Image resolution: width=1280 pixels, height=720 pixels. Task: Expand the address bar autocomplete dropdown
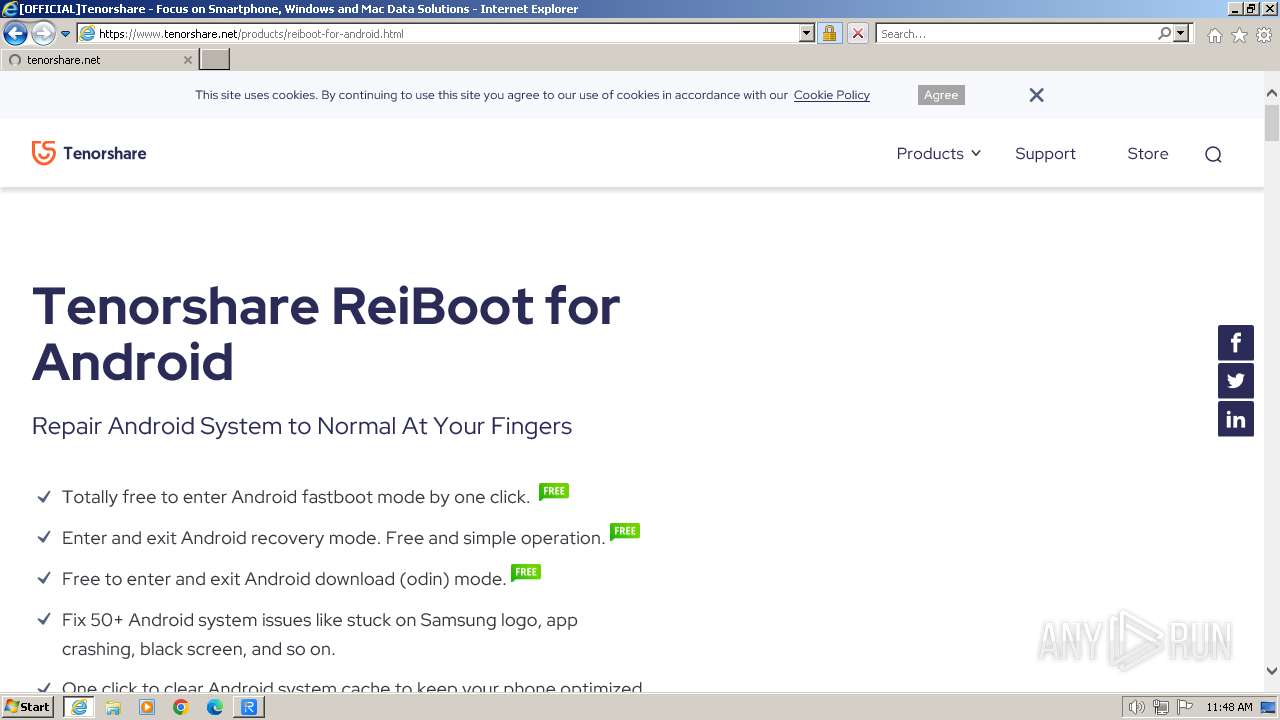tap(807, 34)
